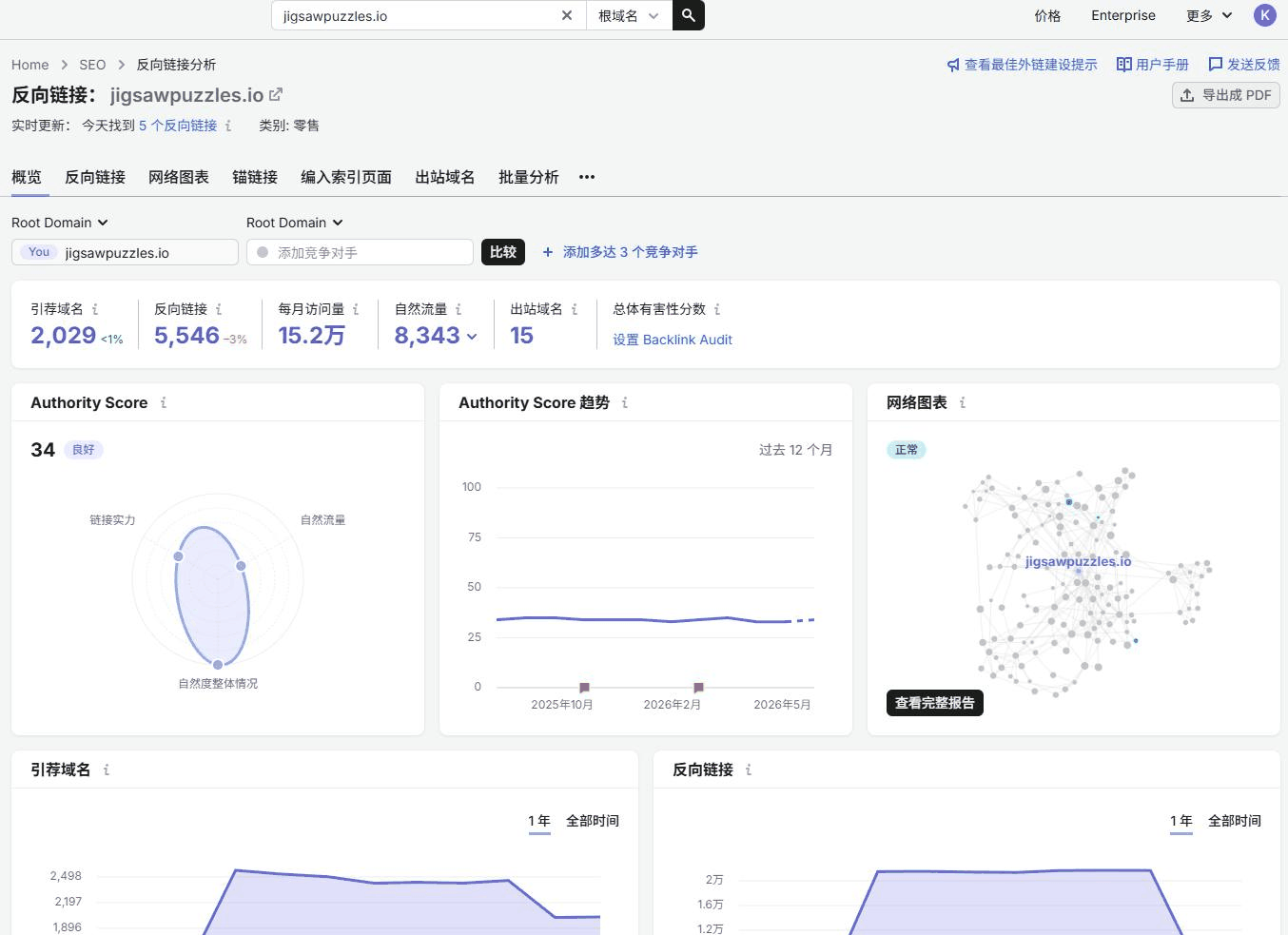This screenshot has height=935, width=1288.
Task: Open the first Root Domain dropdown
Action: (x=60, y=223)
